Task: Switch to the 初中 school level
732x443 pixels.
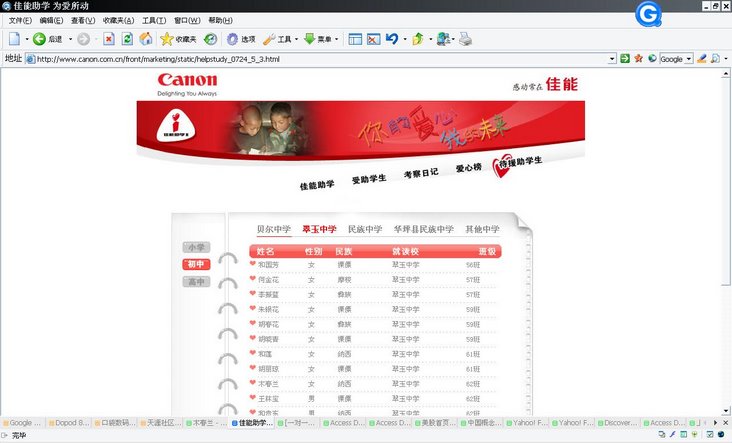Action: pos(196,264)
